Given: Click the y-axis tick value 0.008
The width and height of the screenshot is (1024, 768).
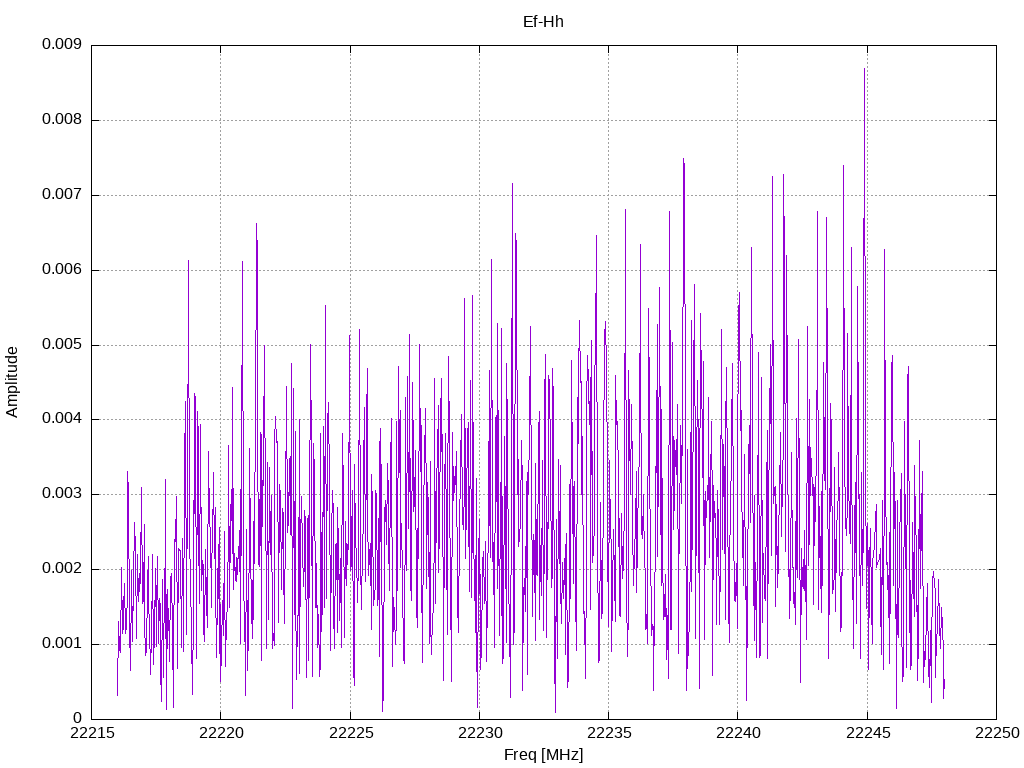Looking at the screenshot, I should (x=62, y=120).
